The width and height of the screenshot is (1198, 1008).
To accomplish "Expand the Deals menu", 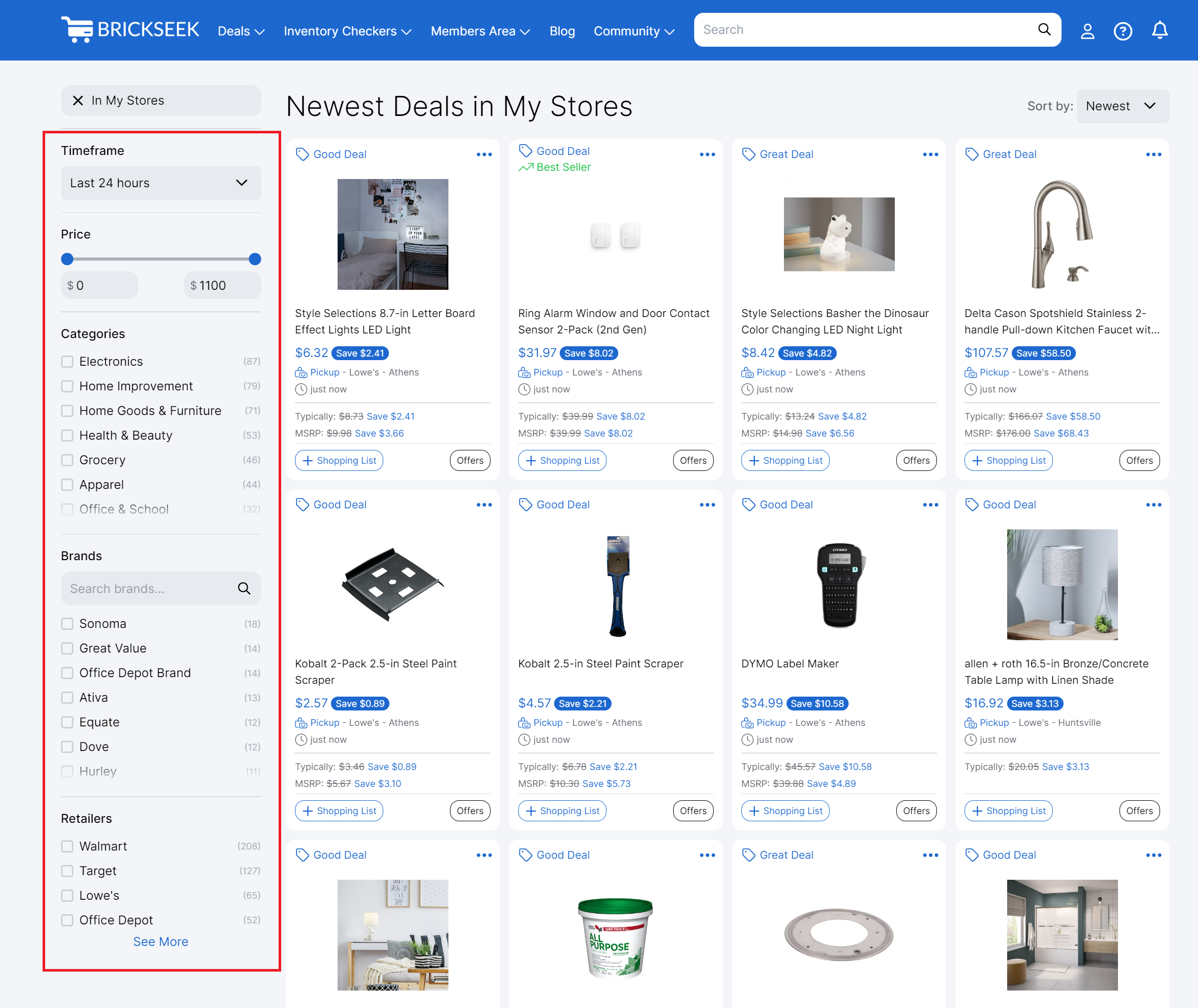I will click(x=241, y=31).
